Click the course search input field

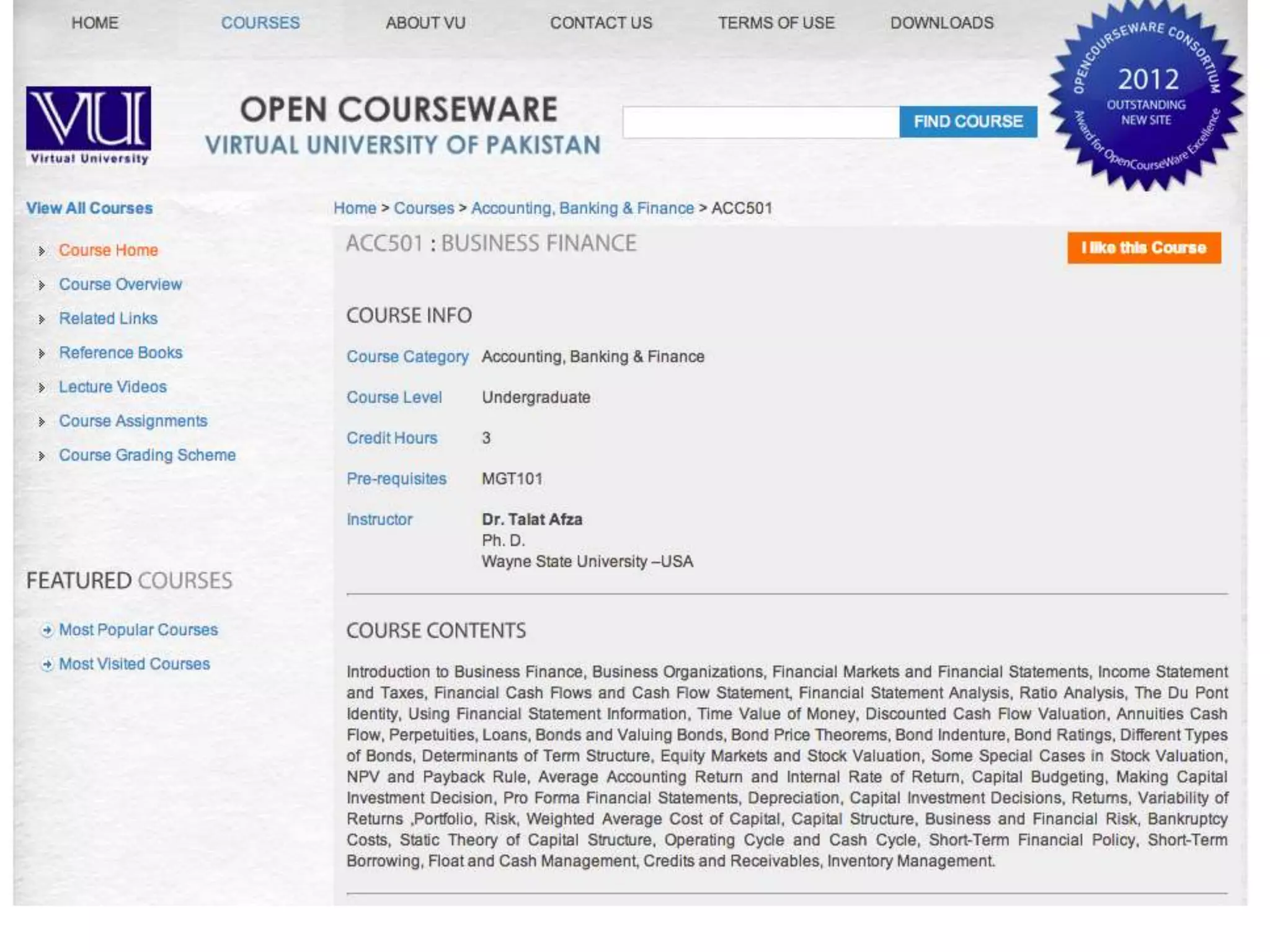point(760,122)
